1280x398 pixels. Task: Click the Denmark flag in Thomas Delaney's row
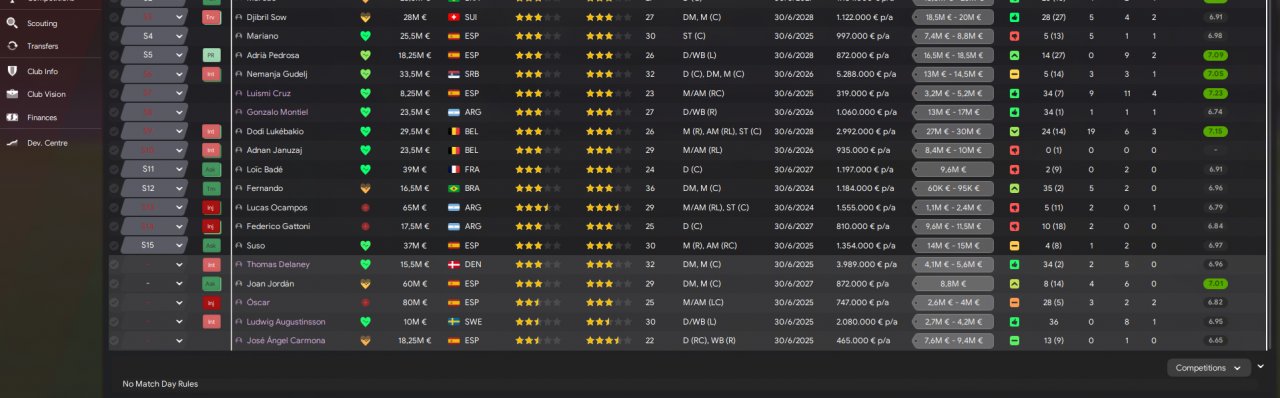(454, 264)
